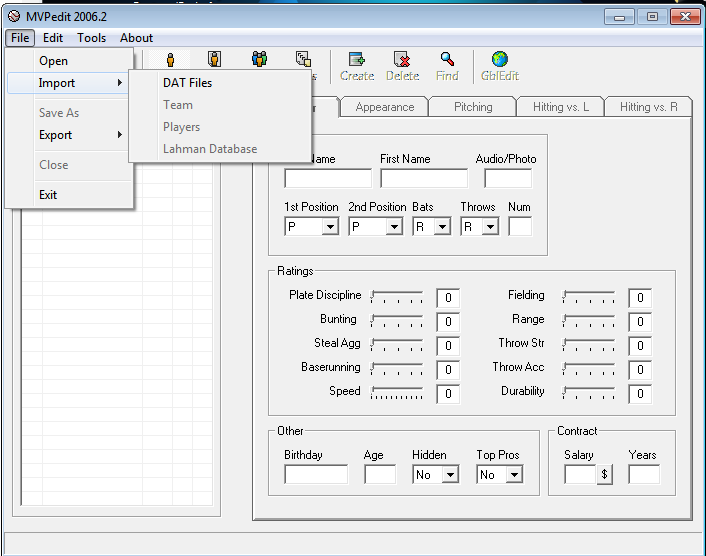Click the single player toolbar icon
Screen dimensions: 706x556
click(170, 59)
